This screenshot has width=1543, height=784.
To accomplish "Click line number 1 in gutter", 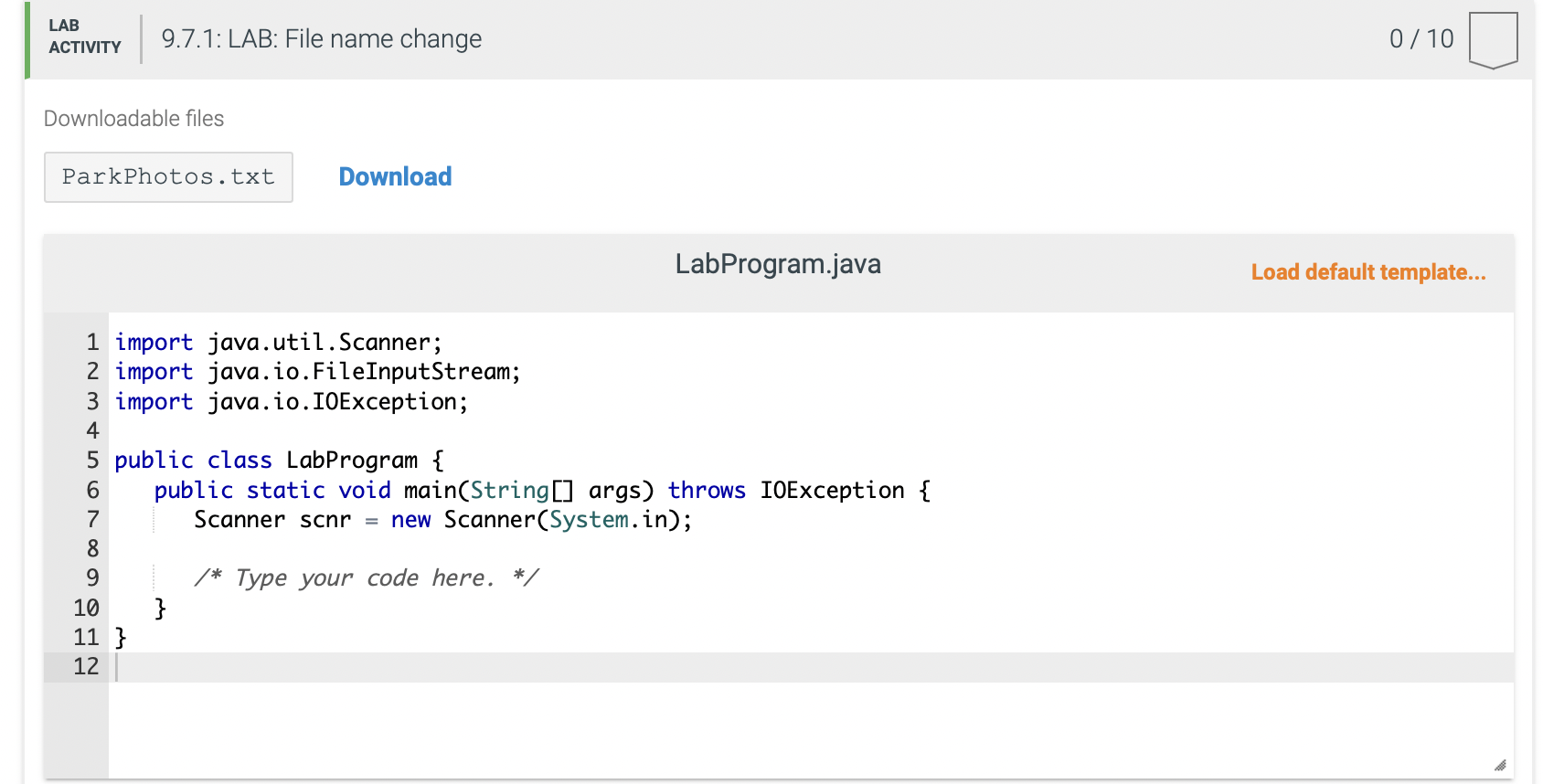I will pyautogui.click(x=92, y=343).
